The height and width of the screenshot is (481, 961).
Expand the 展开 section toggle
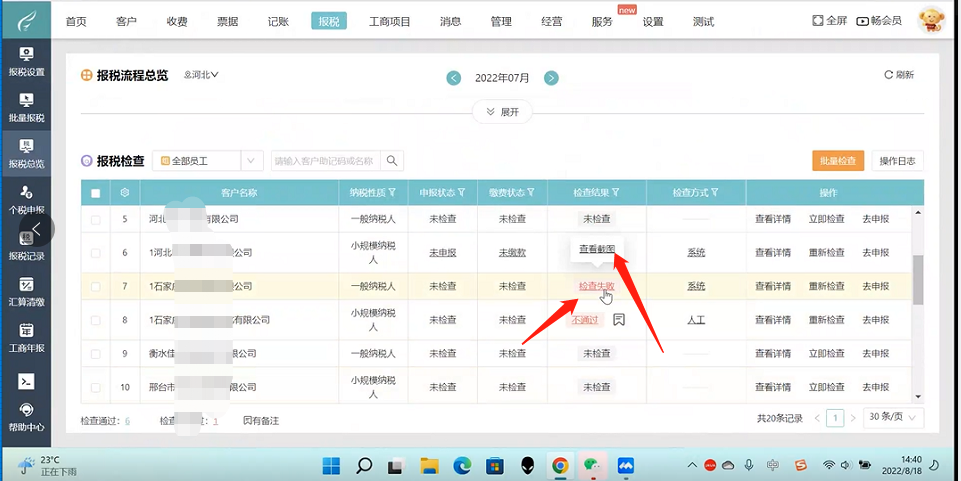[502, 112]
